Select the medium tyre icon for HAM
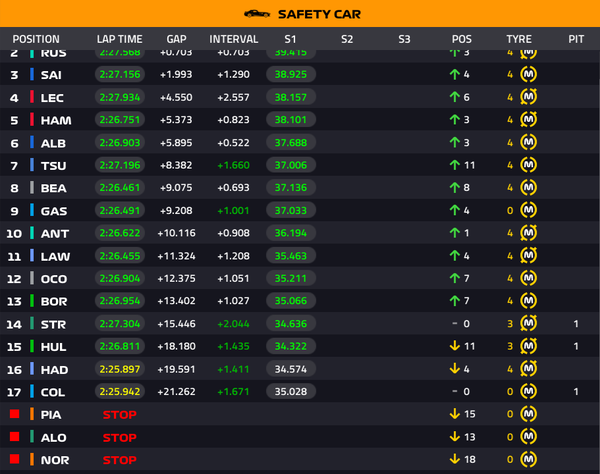Viewport: 600px width, 474px height. click(x=529, y=120)
